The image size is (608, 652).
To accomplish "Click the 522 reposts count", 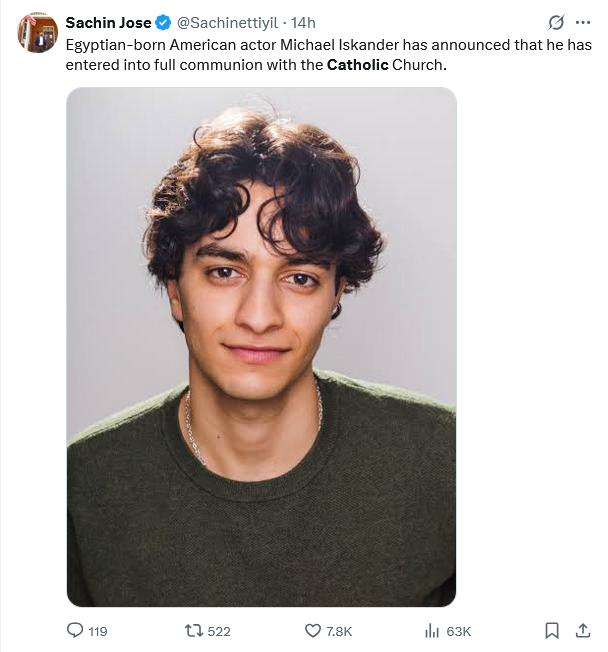I will [x=219, y=631].
